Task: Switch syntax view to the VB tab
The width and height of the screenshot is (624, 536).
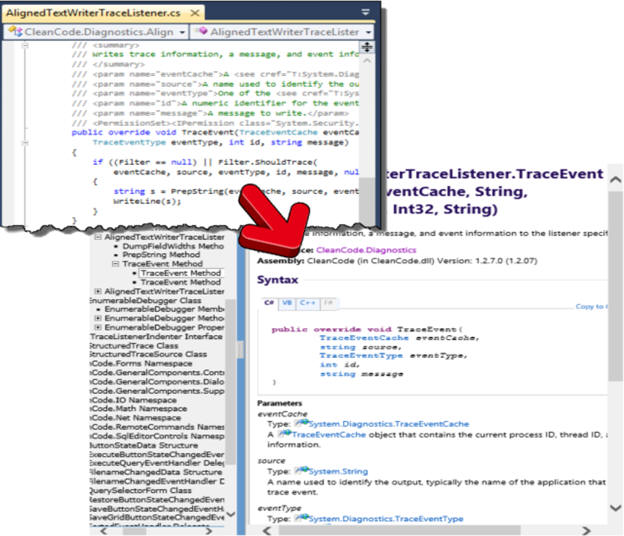Action: pos(287,303)
